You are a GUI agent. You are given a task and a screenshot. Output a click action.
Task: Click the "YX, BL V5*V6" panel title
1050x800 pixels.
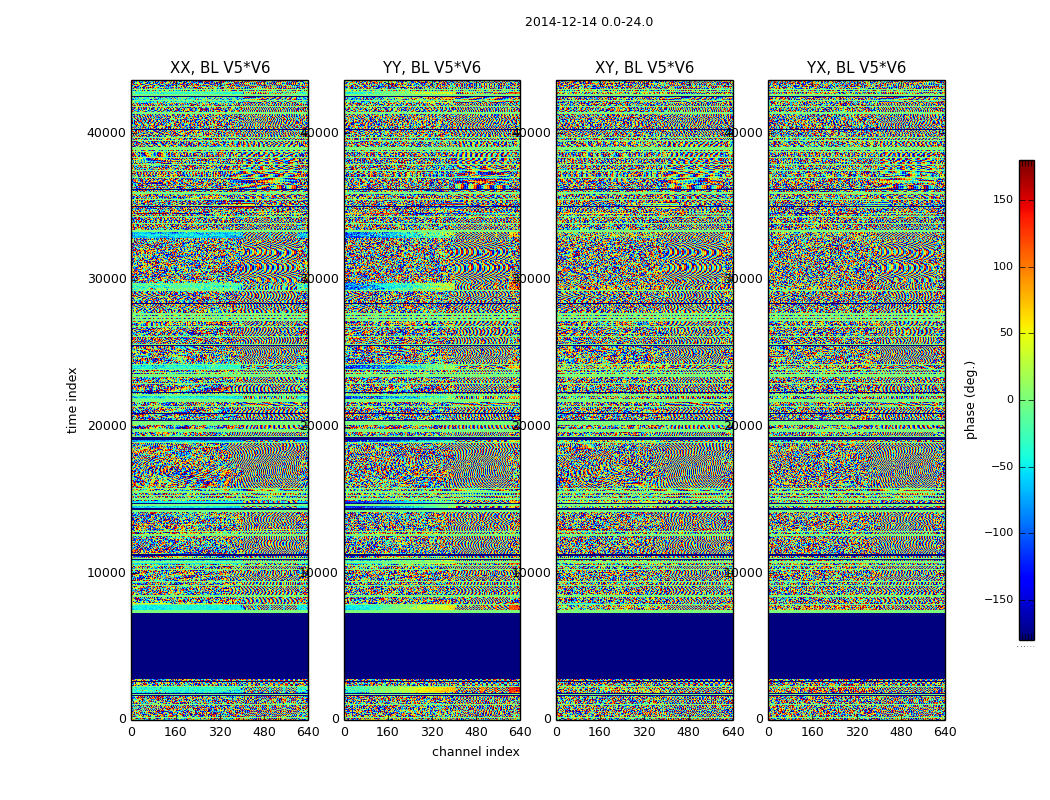[856, 68]
